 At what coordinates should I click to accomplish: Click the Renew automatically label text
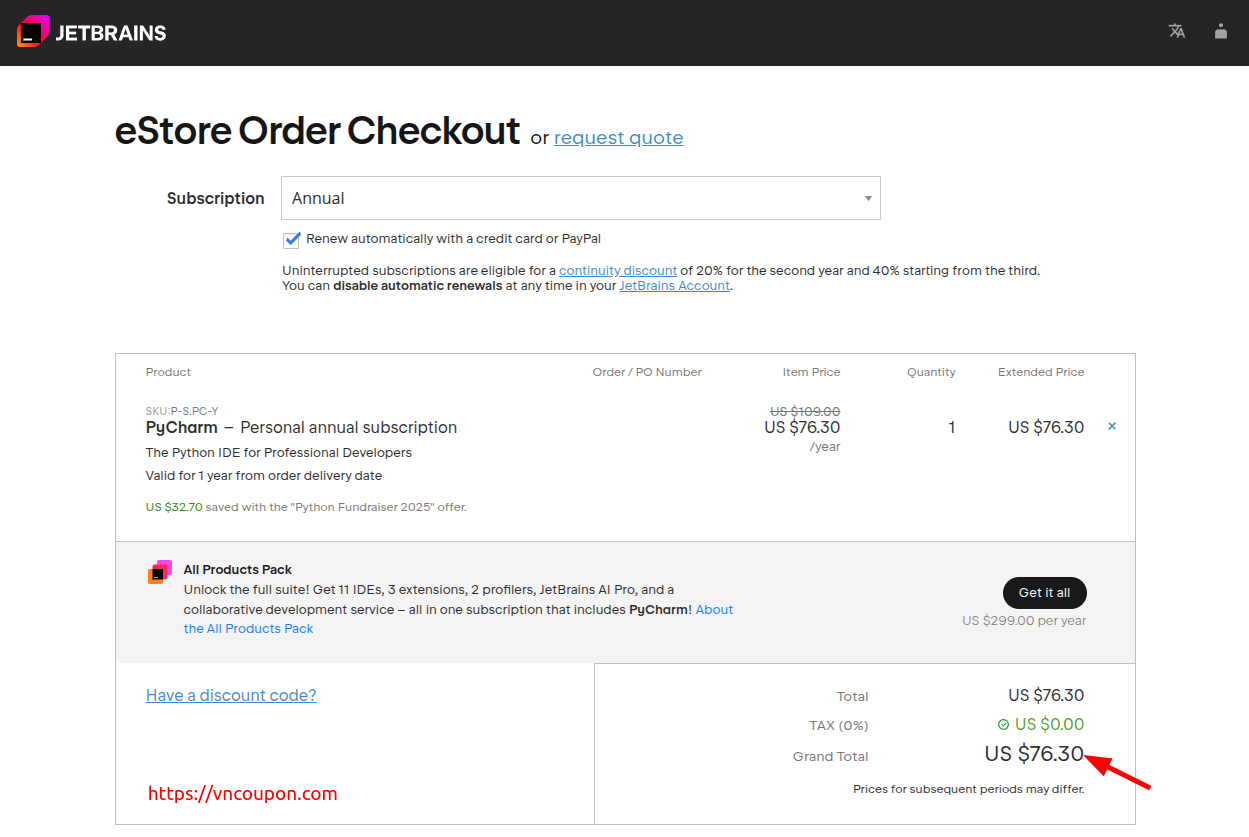pos(453,239)
